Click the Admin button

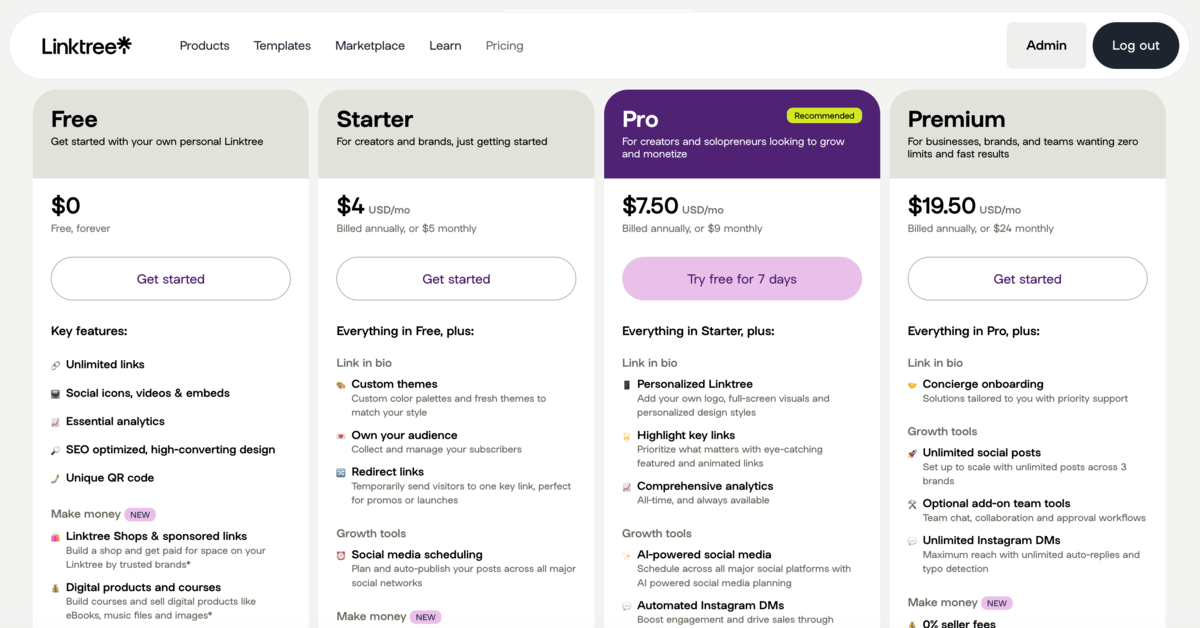click(x=1046, y=45)
